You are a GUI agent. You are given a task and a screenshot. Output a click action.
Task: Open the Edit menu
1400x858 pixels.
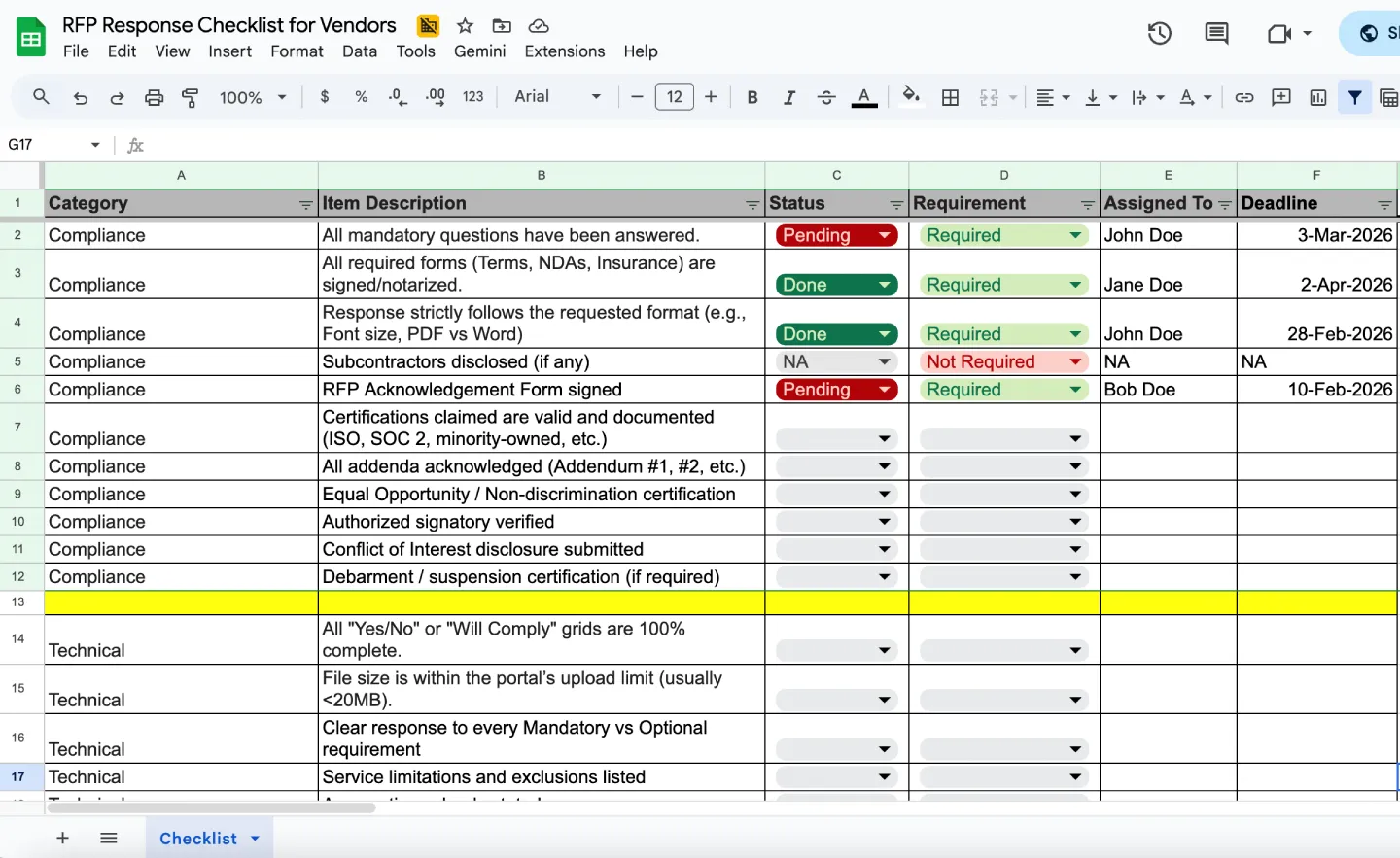(122, 51)
